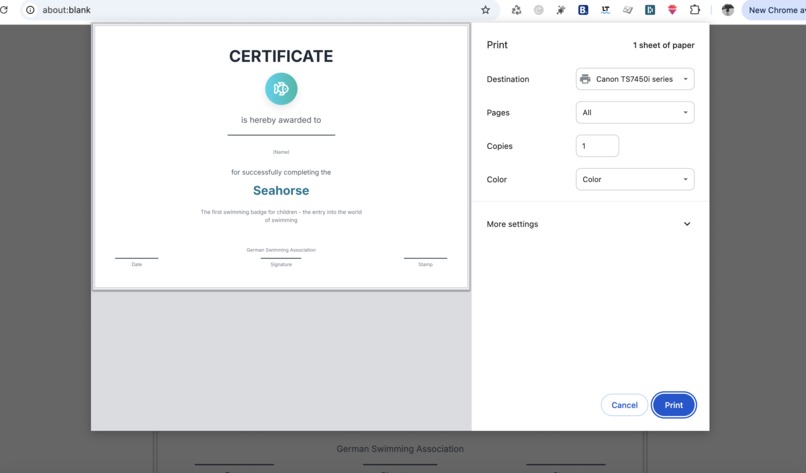Click the dark plug-shaped extension icon

561,10
